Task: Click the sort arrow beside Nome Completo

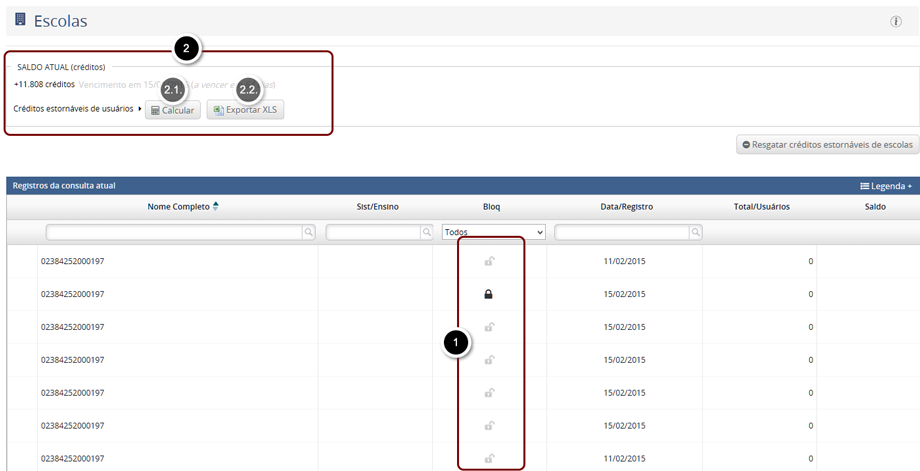Action: pyautogui.click(x=216, y=206)
